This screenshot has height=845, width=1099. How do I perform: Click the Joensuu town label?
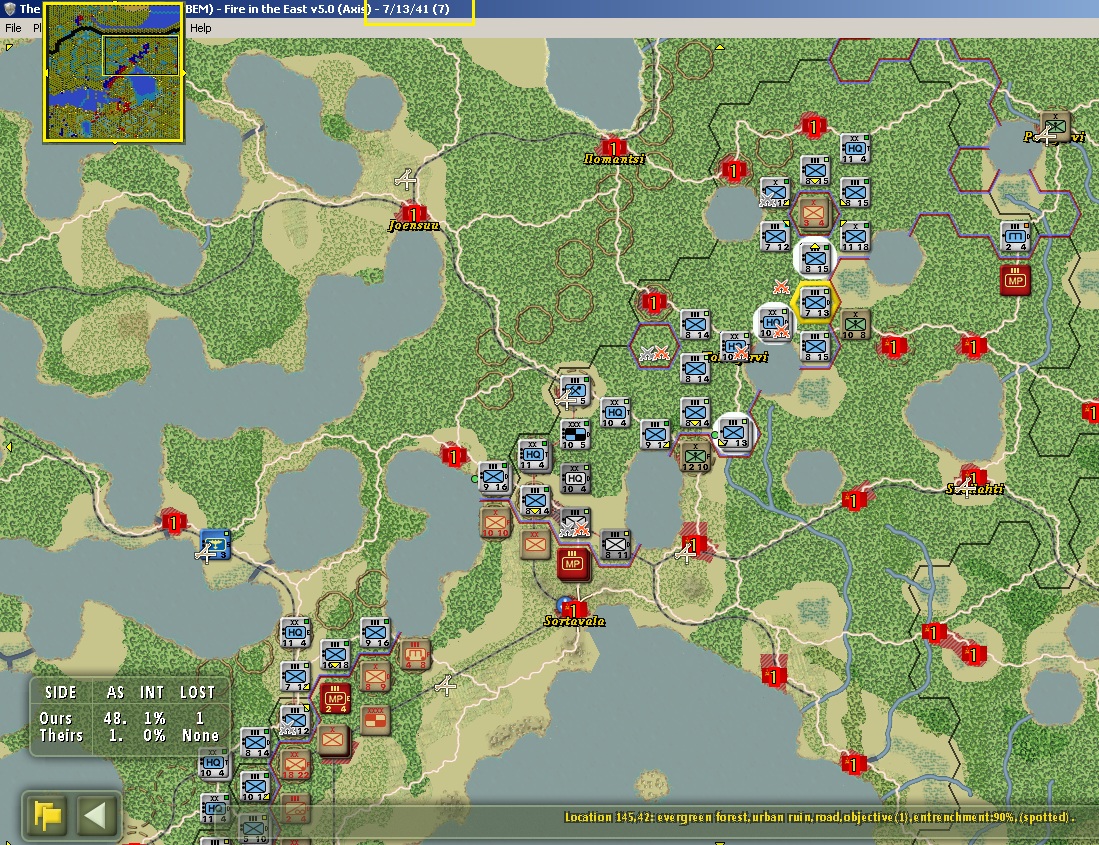pyautogui.click(x=414, y=226)
